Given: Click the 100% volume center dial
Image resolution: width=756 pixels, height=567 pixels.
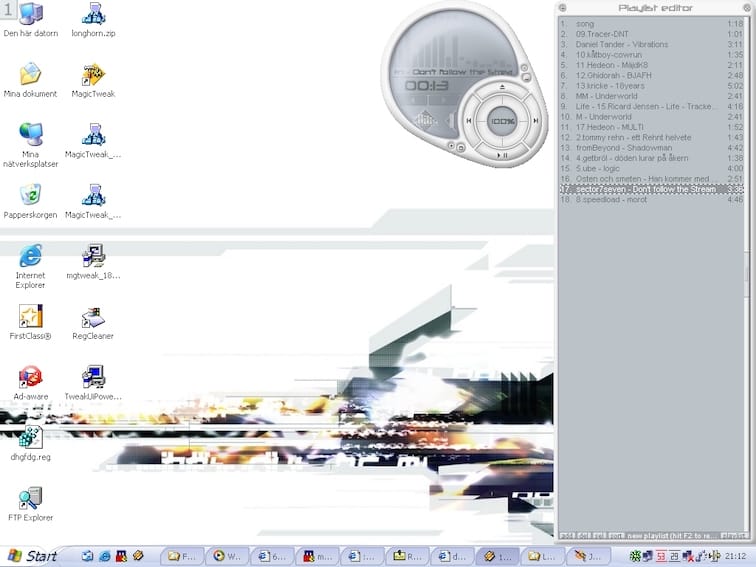Looking at the screenshot, I should point(502,121).
